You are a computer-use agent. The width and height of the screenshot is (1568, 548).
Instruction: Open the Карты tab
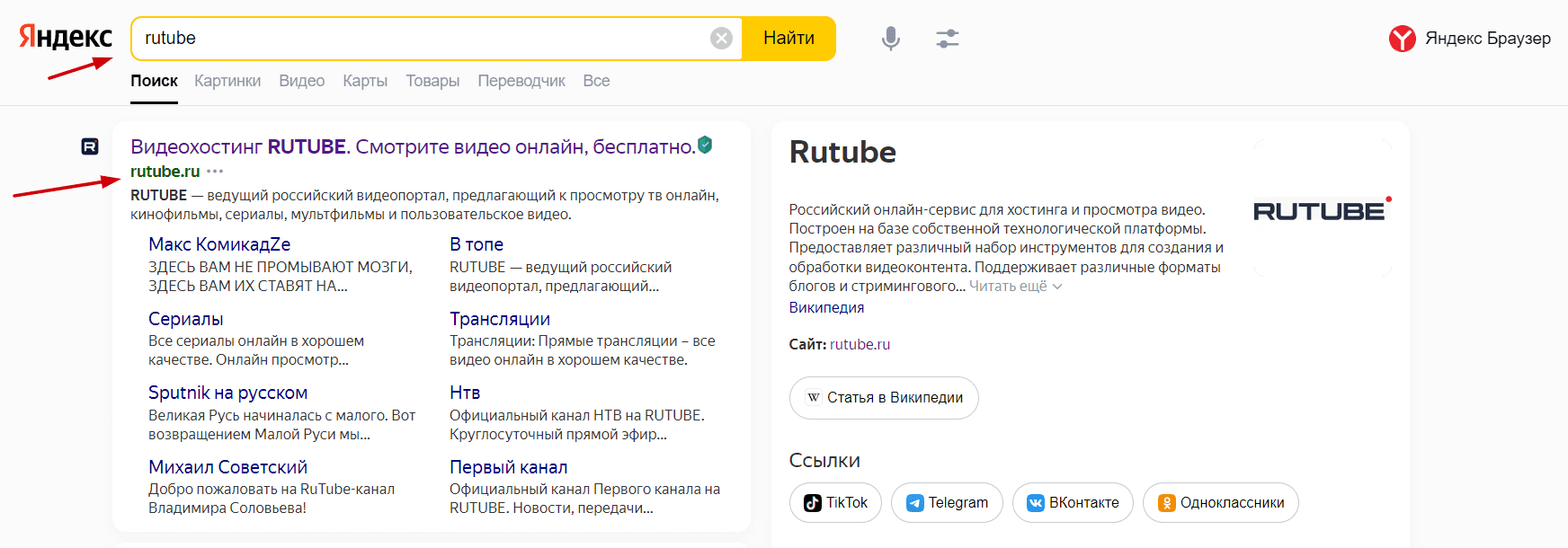(365, 81)
